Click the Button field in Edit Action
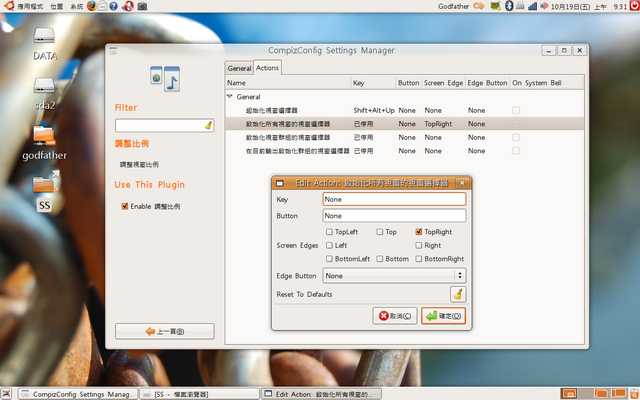The image size is (640, 400). pos(394,216)
